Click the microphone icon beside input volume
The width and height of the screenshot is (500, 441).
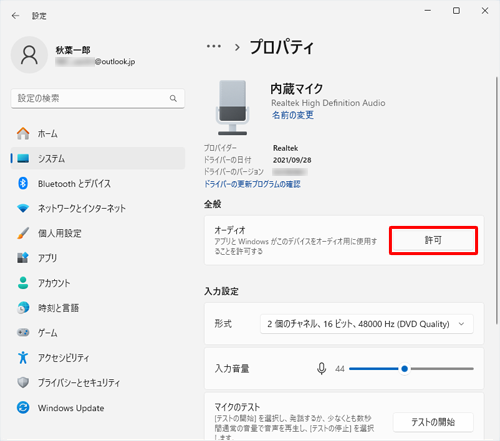pos(321,369)
